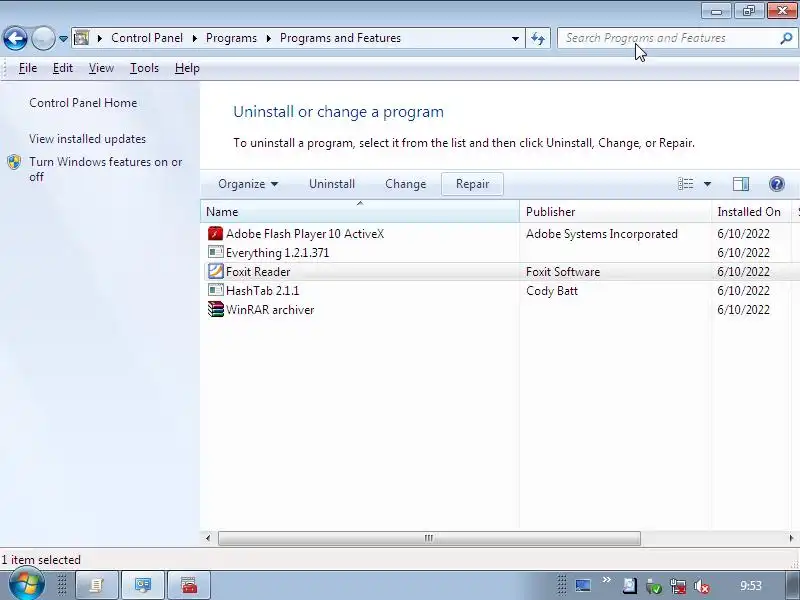Screen dimensions: 800x600
Task: Select Control Panel in the breadcrumb
Action: (x=147, y=38)
